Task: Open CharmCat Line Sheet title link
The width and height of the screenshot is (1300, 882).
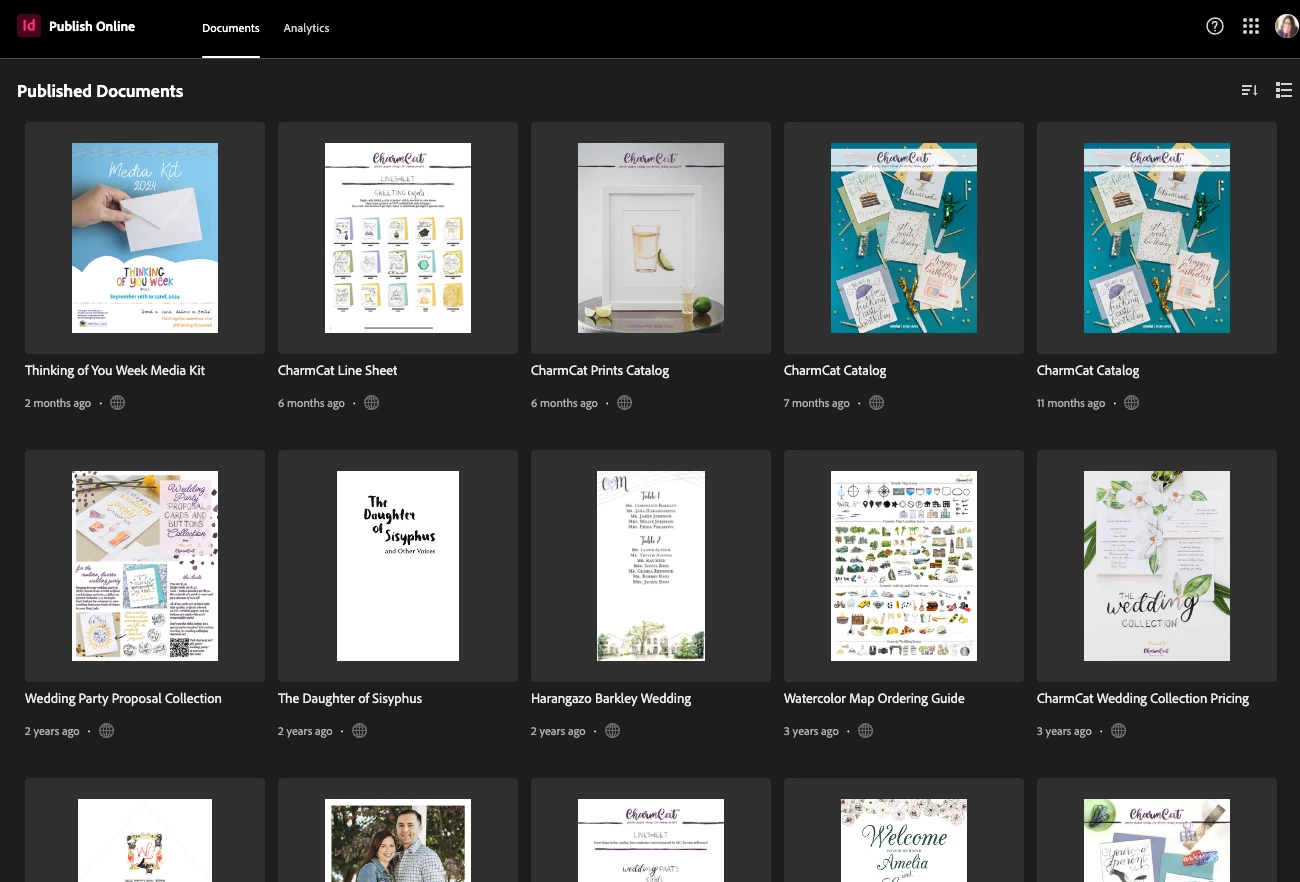Action: pyautogui.click(x=337, y=370)
